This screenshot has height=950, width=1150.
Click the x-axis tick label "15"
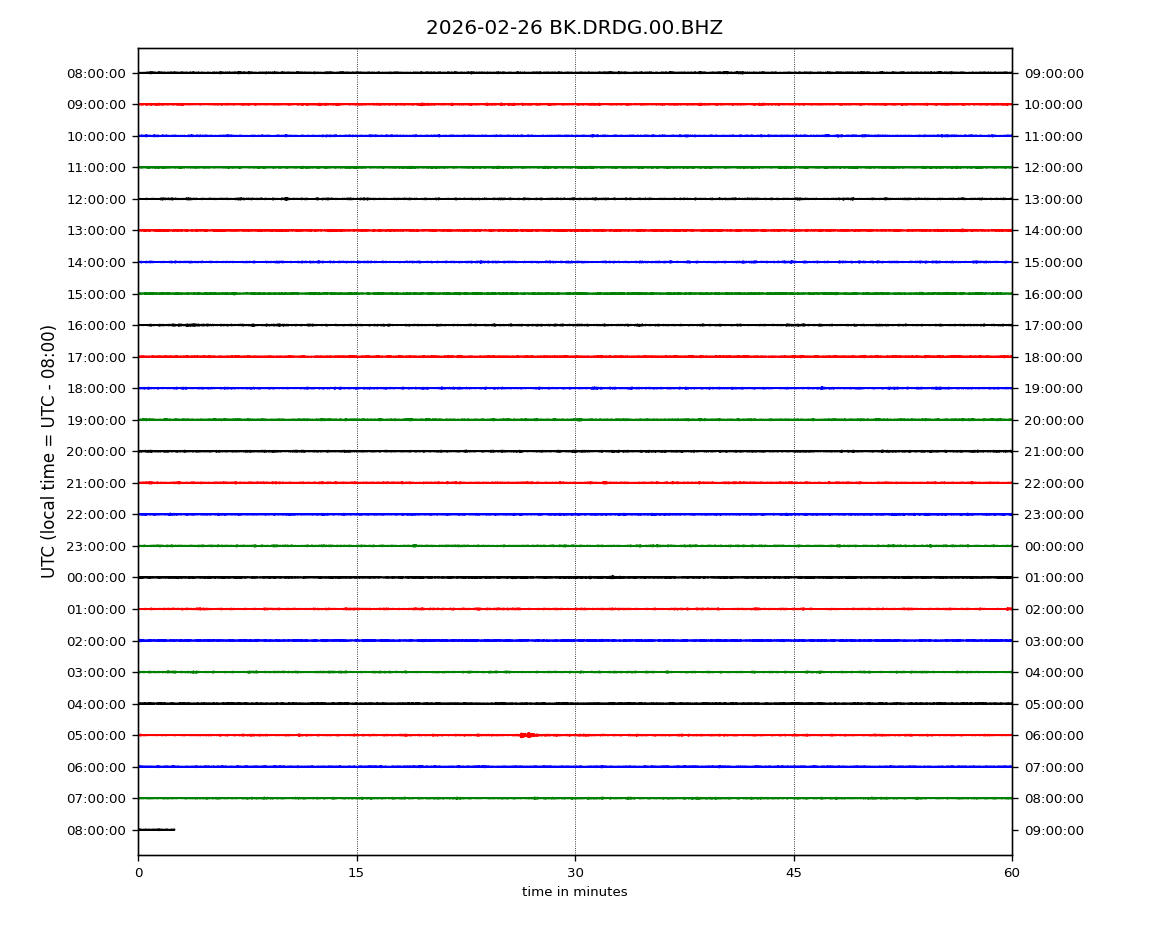pos(356,873)
